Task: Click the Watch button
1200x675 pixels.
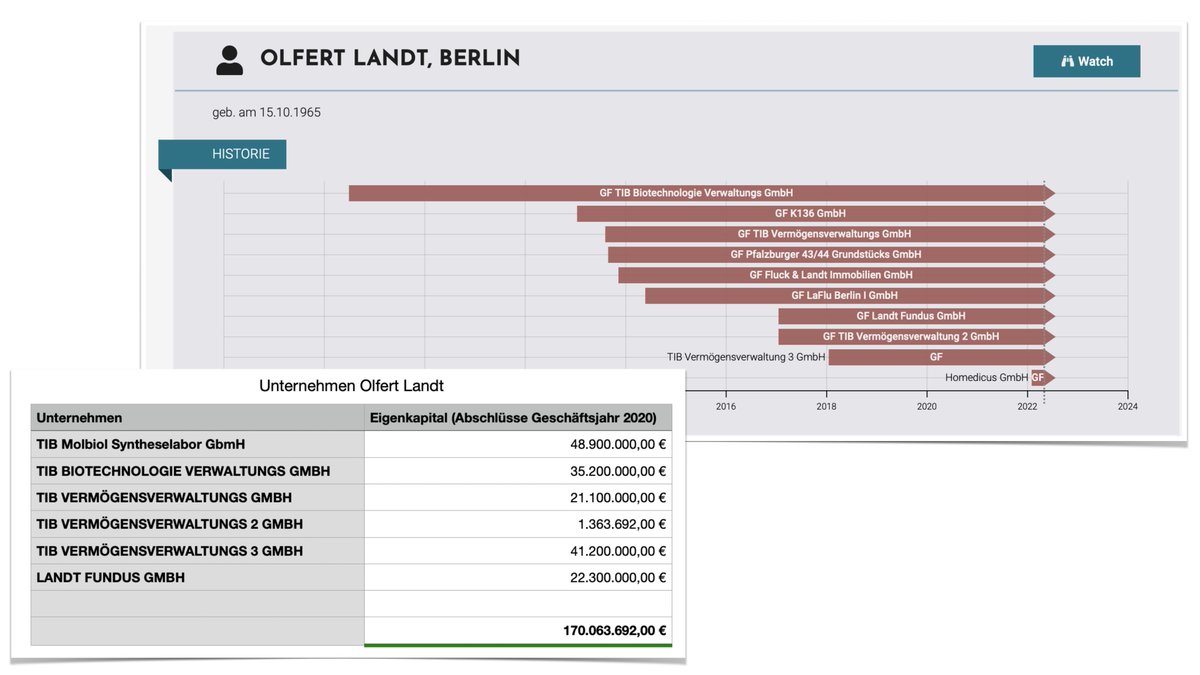Action: click(1086, 61)
